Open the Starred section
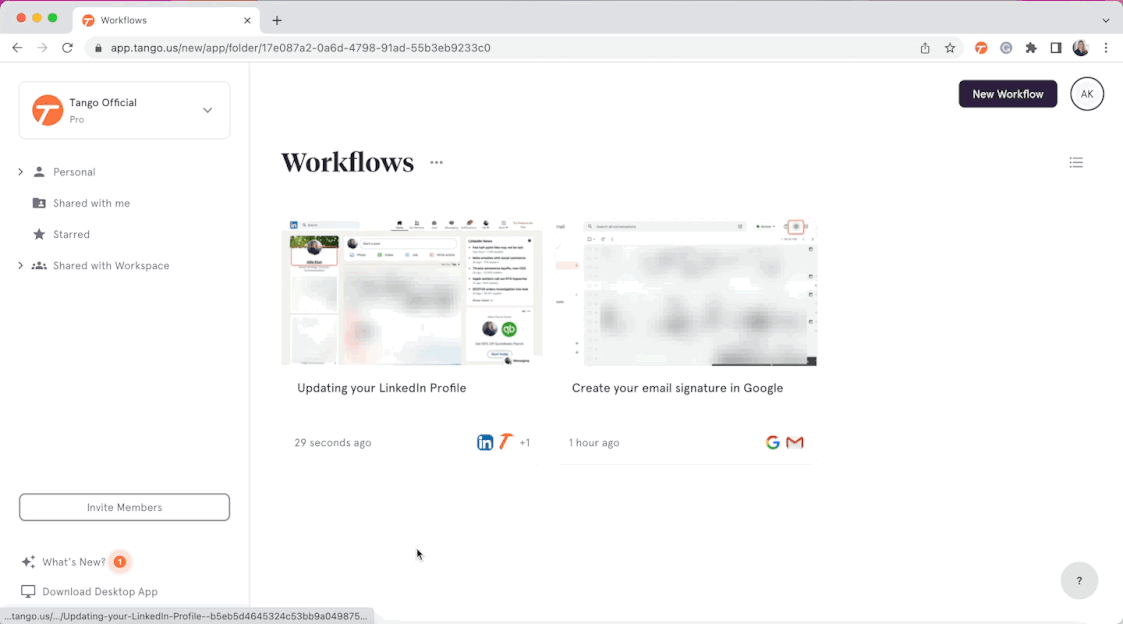The image size is (1123, 624). (72, 234)
